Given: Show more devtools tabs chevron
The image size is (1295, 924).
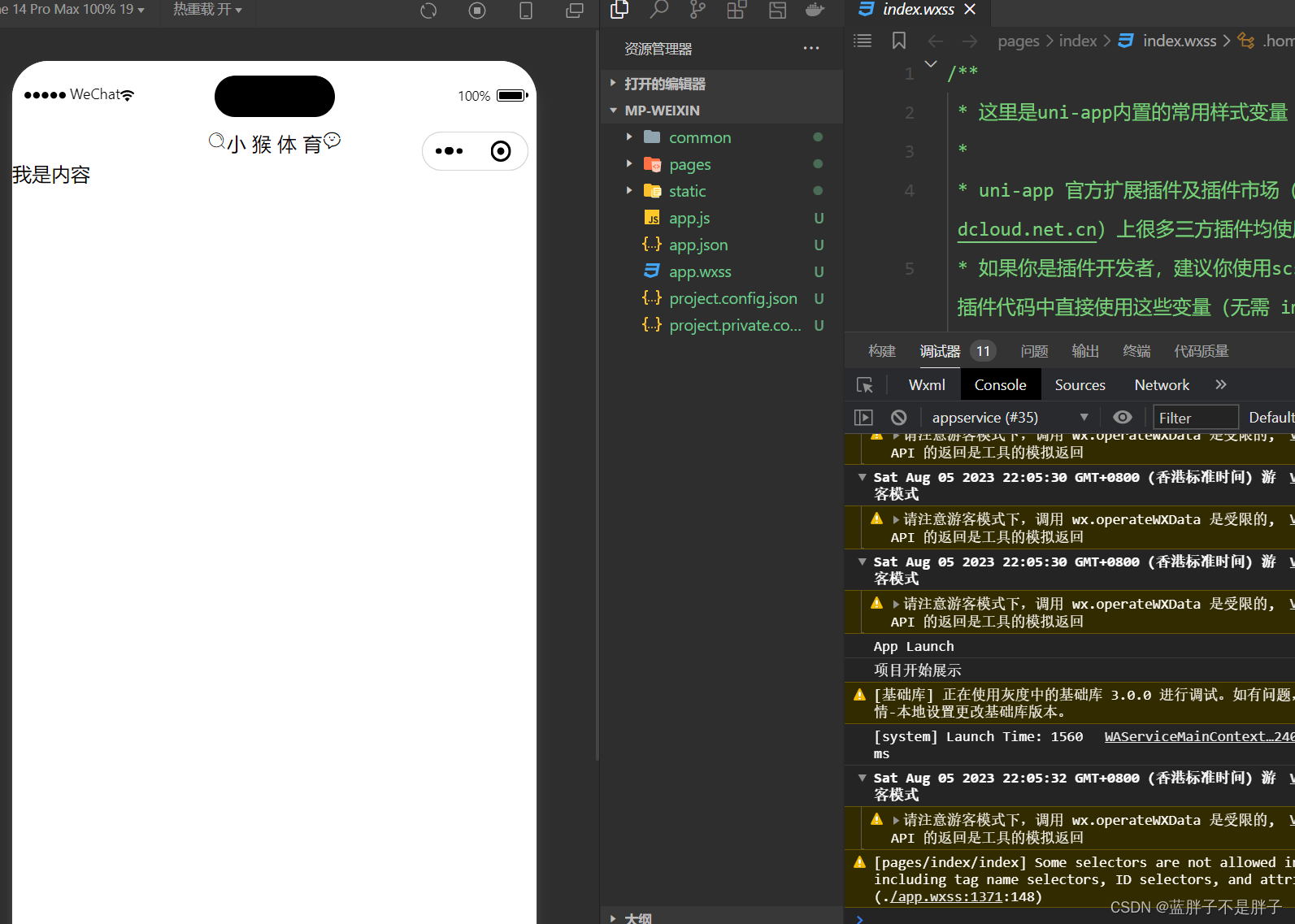Looking at the screenshot, I should [1221, 385].
